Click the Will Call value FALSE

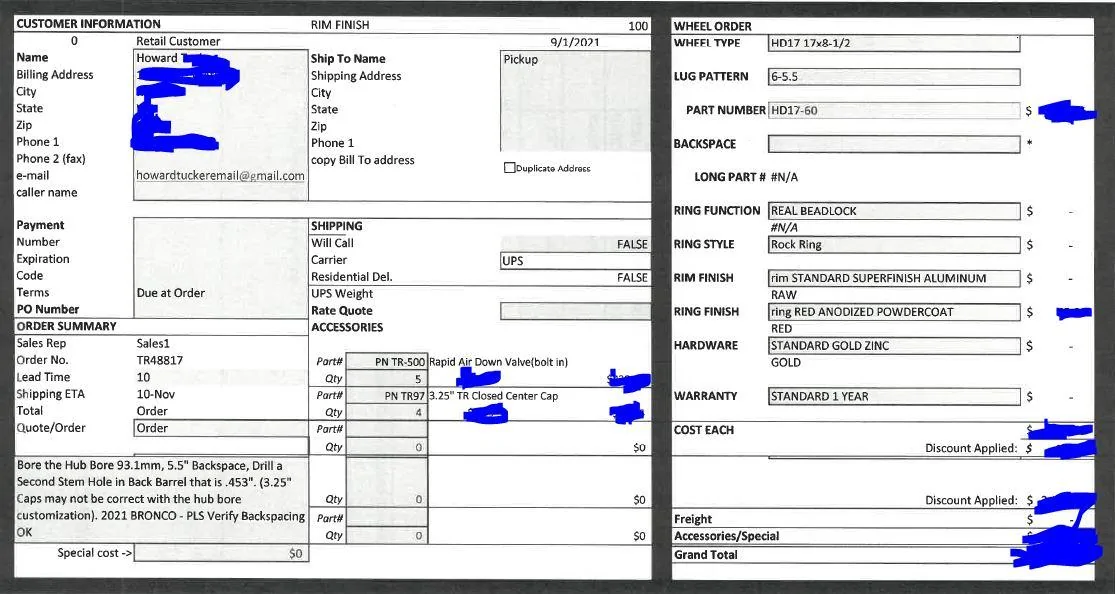tap(632, 244)
